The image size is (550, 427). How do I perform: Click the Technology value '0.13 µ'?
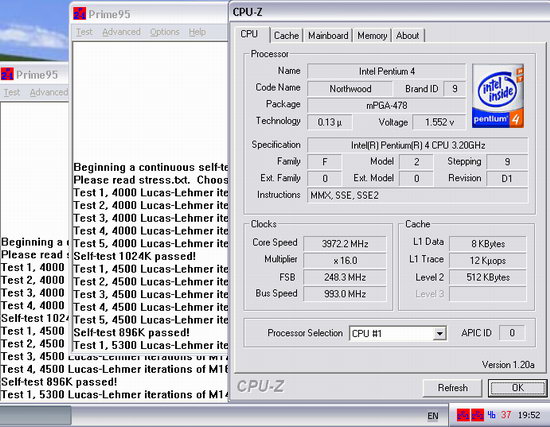(x=330, y=122)
